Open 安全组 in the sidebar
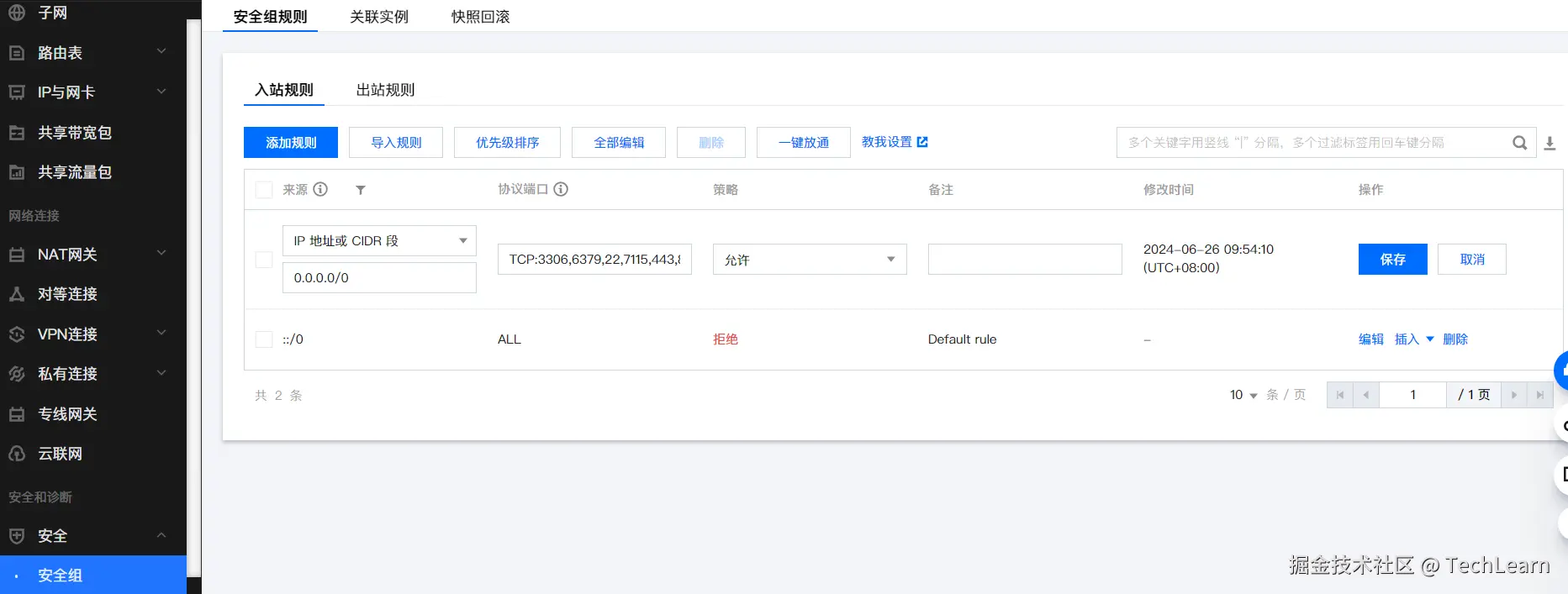Viewport: 1568px width, 594px height. [93, 576]
